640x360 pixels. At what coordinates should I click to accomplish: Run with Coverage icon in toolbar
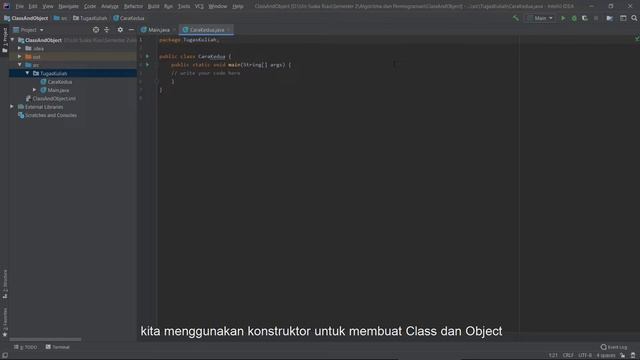click(x=584, y=18)
